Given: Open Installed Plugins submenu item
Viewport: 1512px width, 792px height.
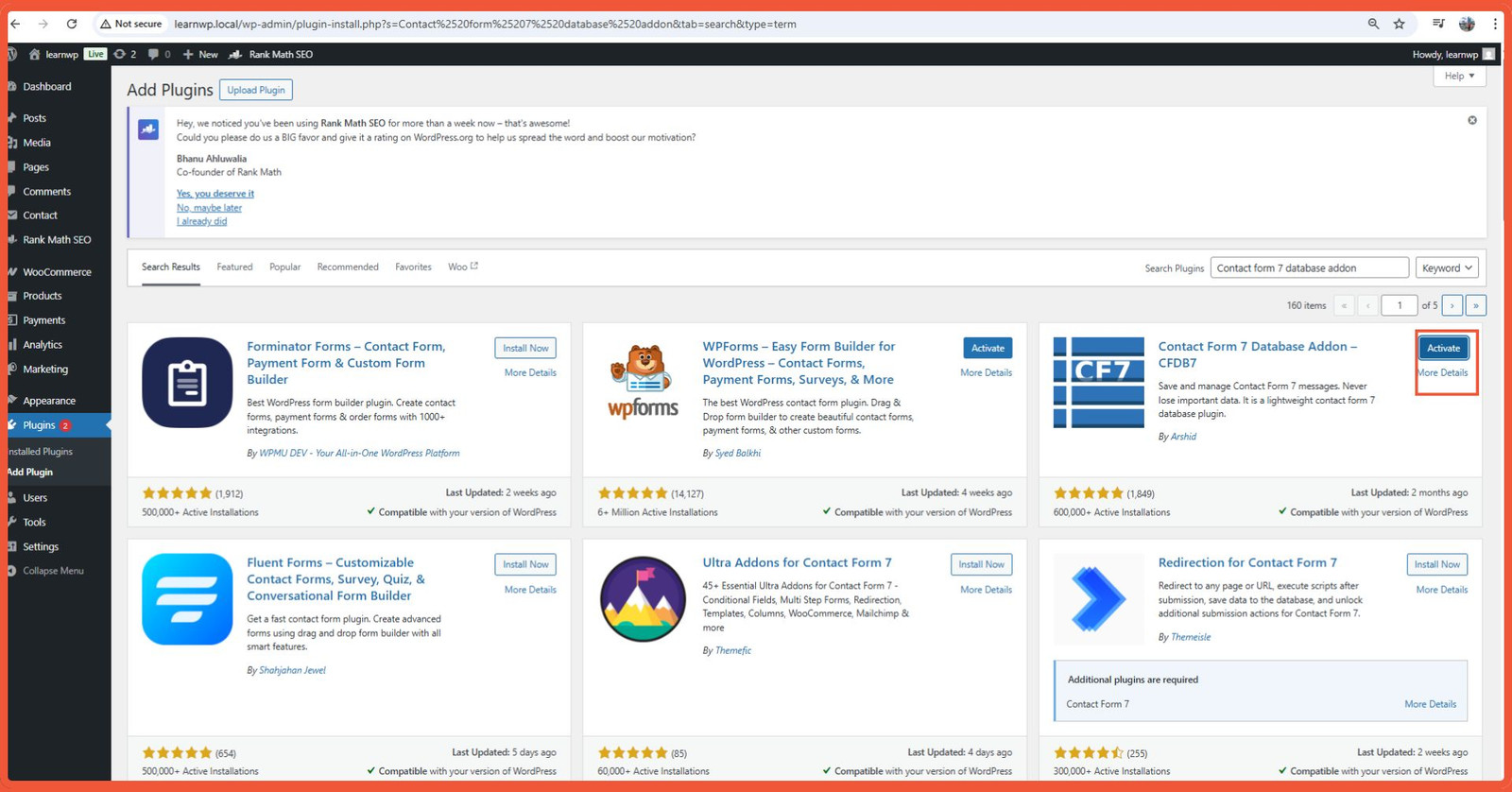Looking at the screenshot, I should pos(41,452).
